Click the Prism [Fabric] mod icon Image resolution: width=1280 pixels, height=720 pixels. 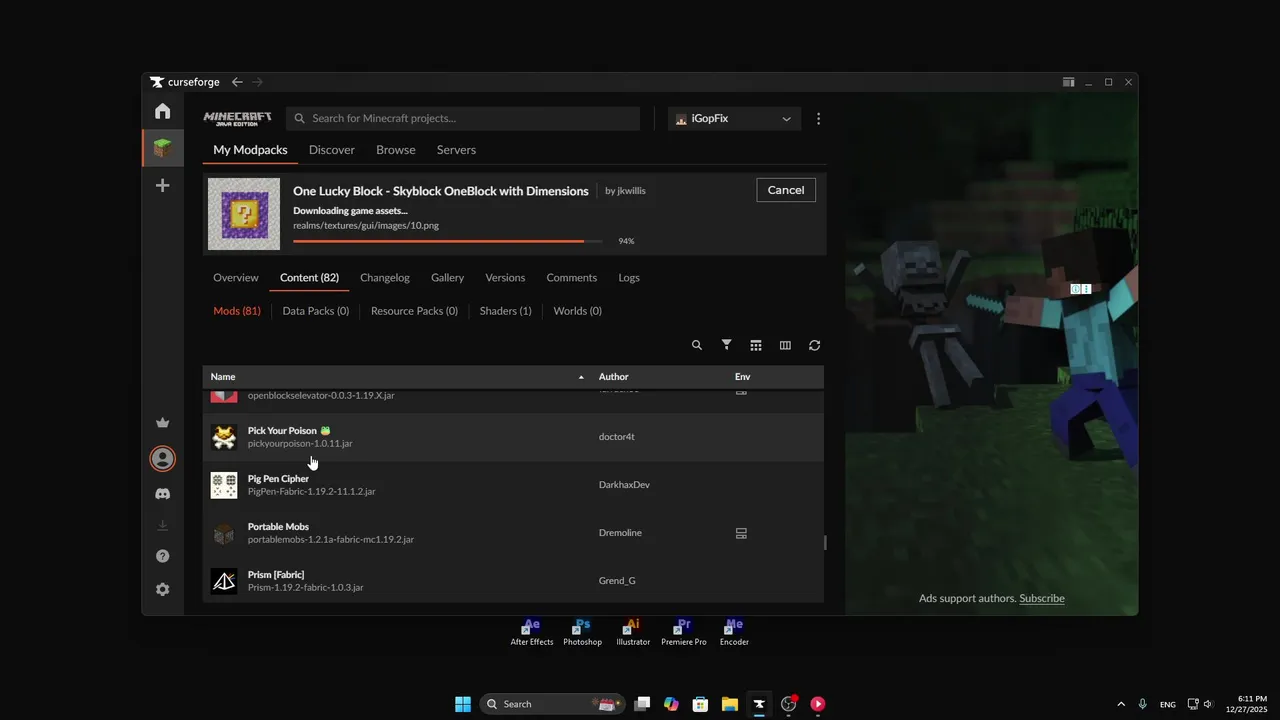(x=224, y=581)
